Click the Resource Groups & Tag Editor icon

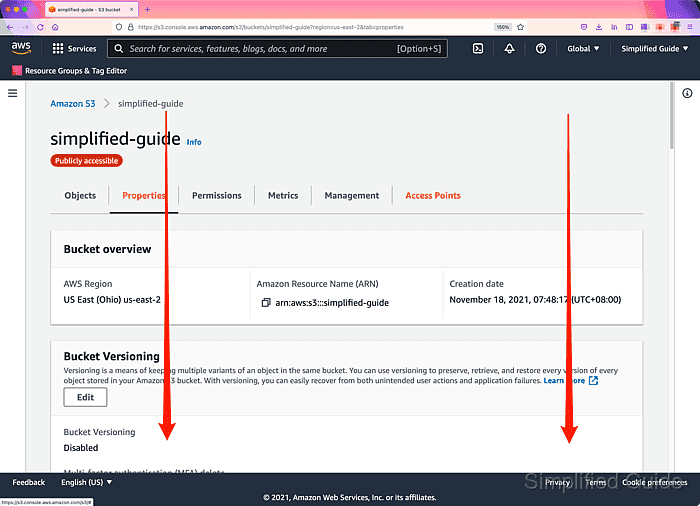click(17, 71)
